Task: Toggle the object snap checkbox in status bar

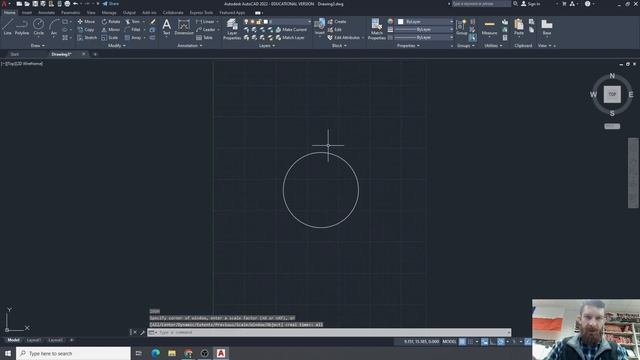Action: (528, 342)
